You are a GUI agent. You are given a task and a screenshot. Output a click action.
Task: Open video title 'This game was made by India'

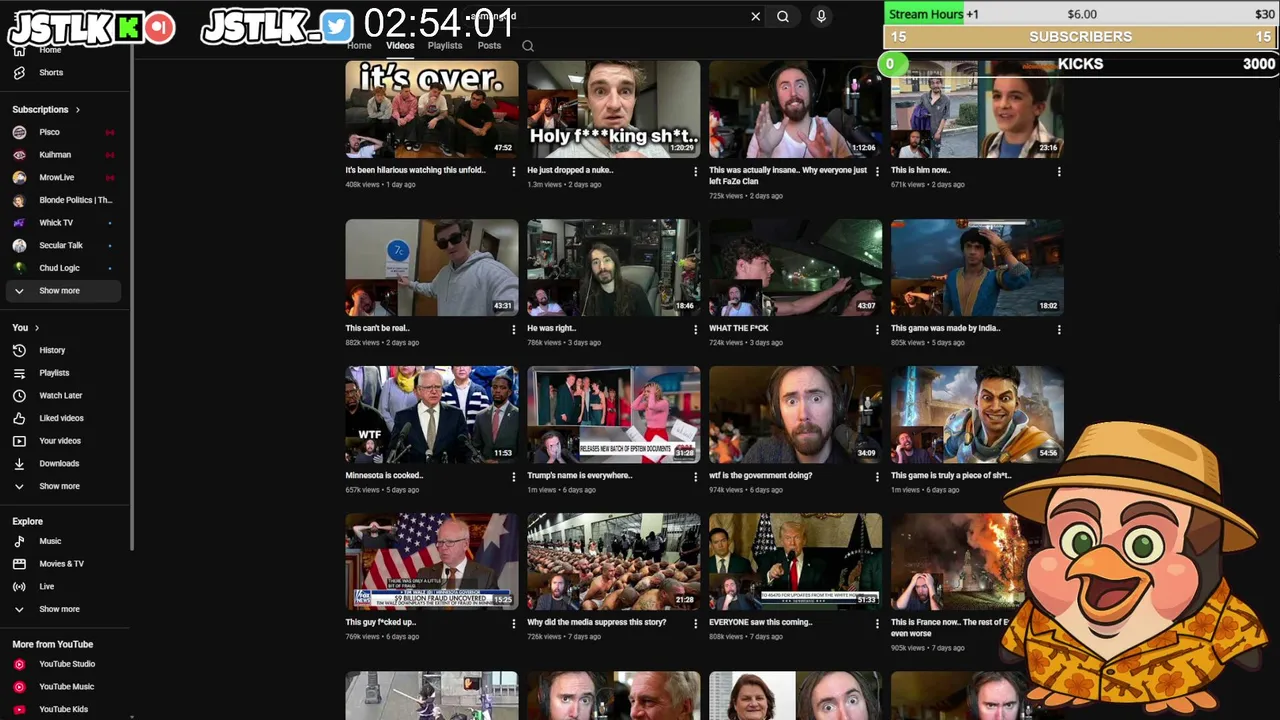(945, 328)
